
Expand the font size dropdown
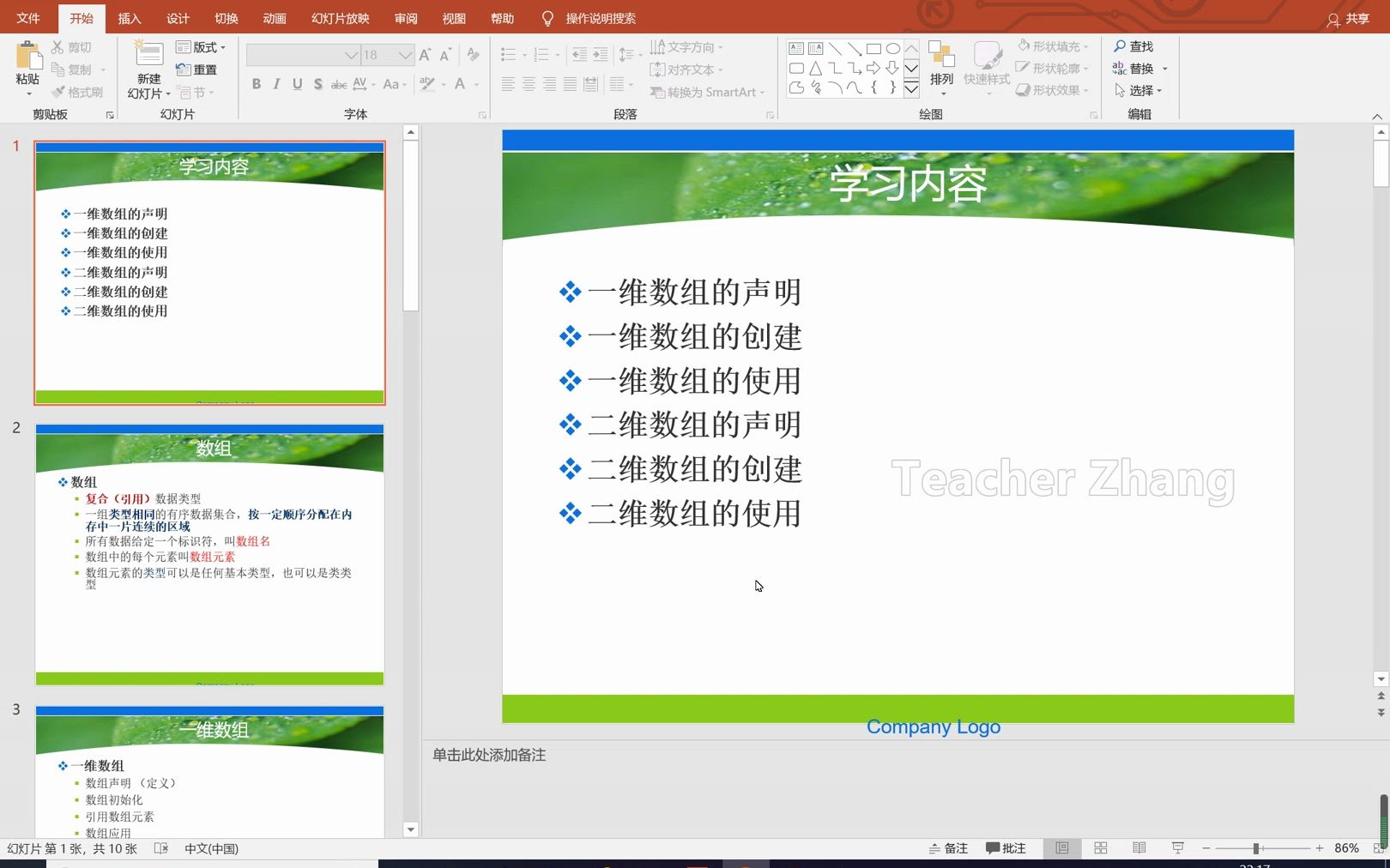pyautogui.click(x=406, y=55)
